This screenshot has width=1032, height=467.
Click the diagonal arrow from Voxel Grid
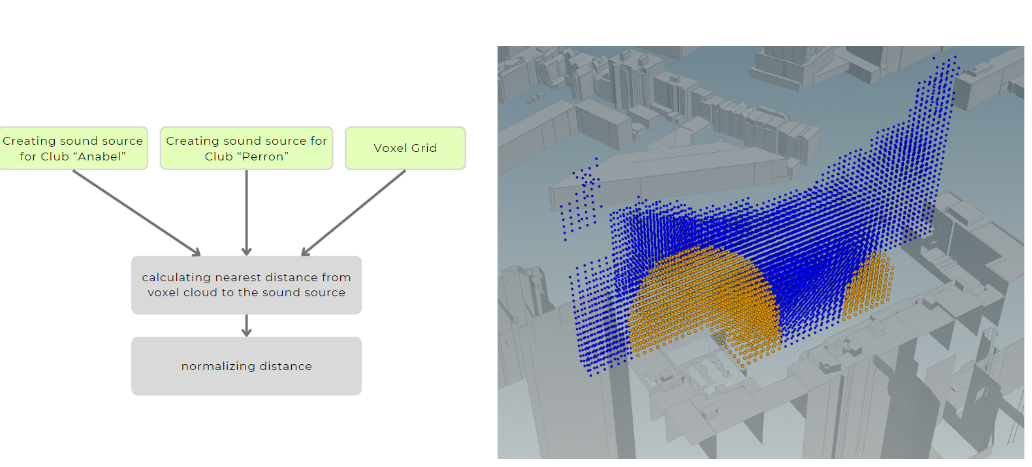(355, 212)
